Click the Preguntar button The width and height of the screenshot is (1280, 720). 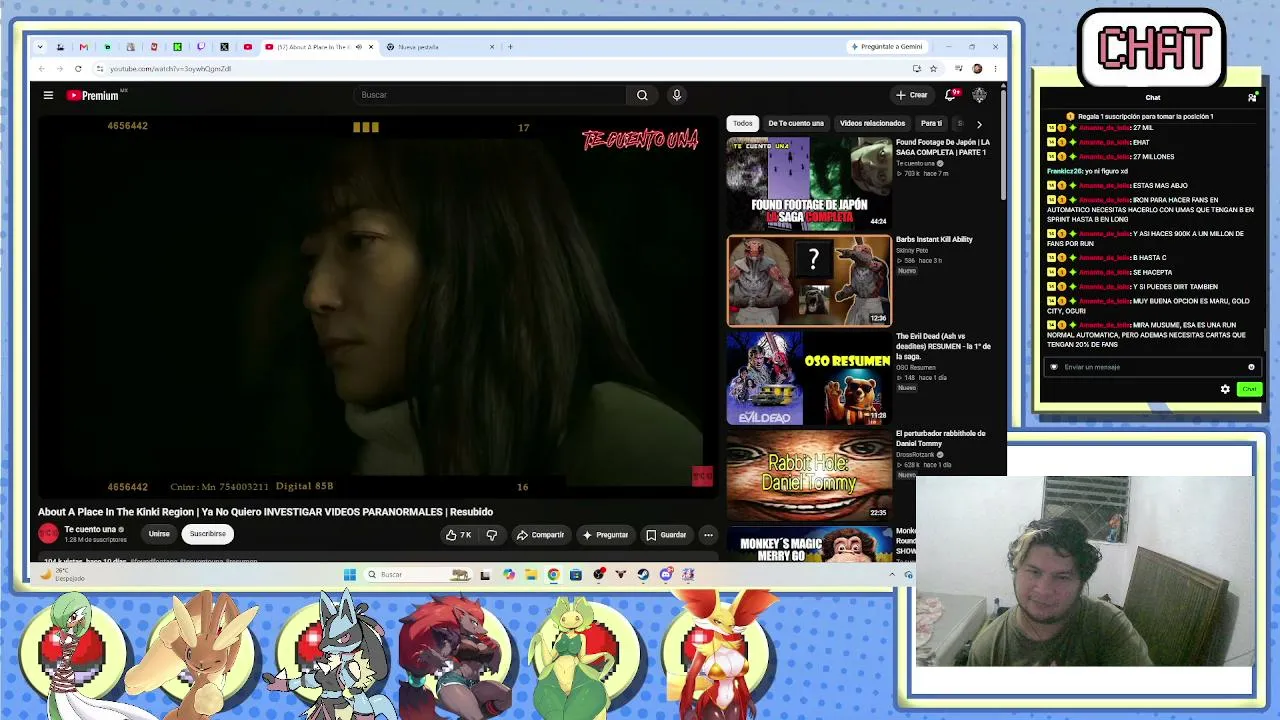[x=605, y=535]
